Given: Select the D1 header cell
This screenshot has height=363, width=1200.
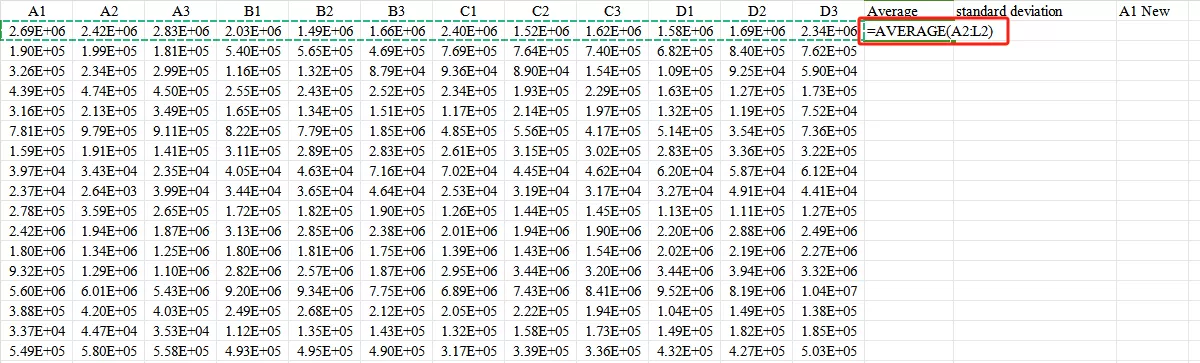Looking at the screenshot, I should [685, 11].
